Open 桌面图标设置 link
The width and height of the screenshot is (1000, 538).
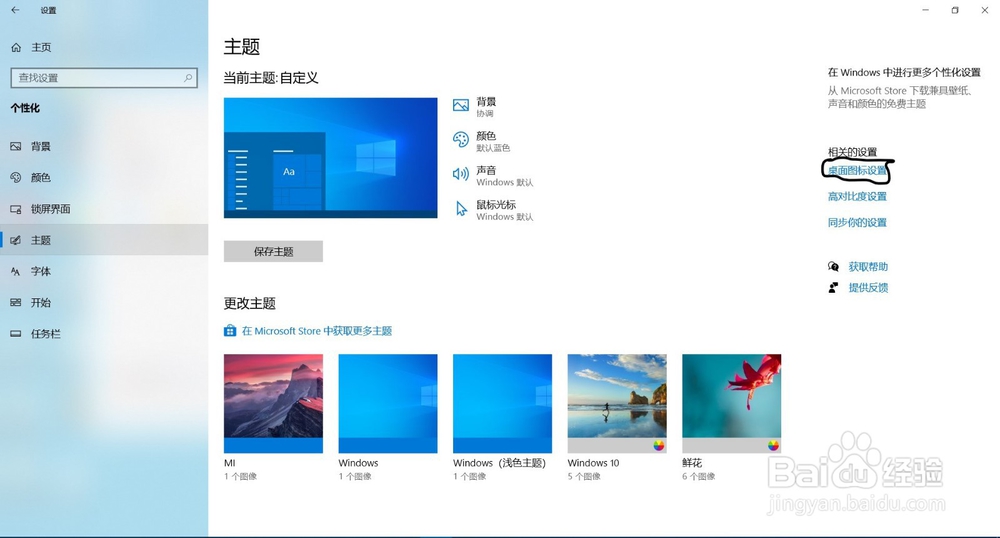857,170
